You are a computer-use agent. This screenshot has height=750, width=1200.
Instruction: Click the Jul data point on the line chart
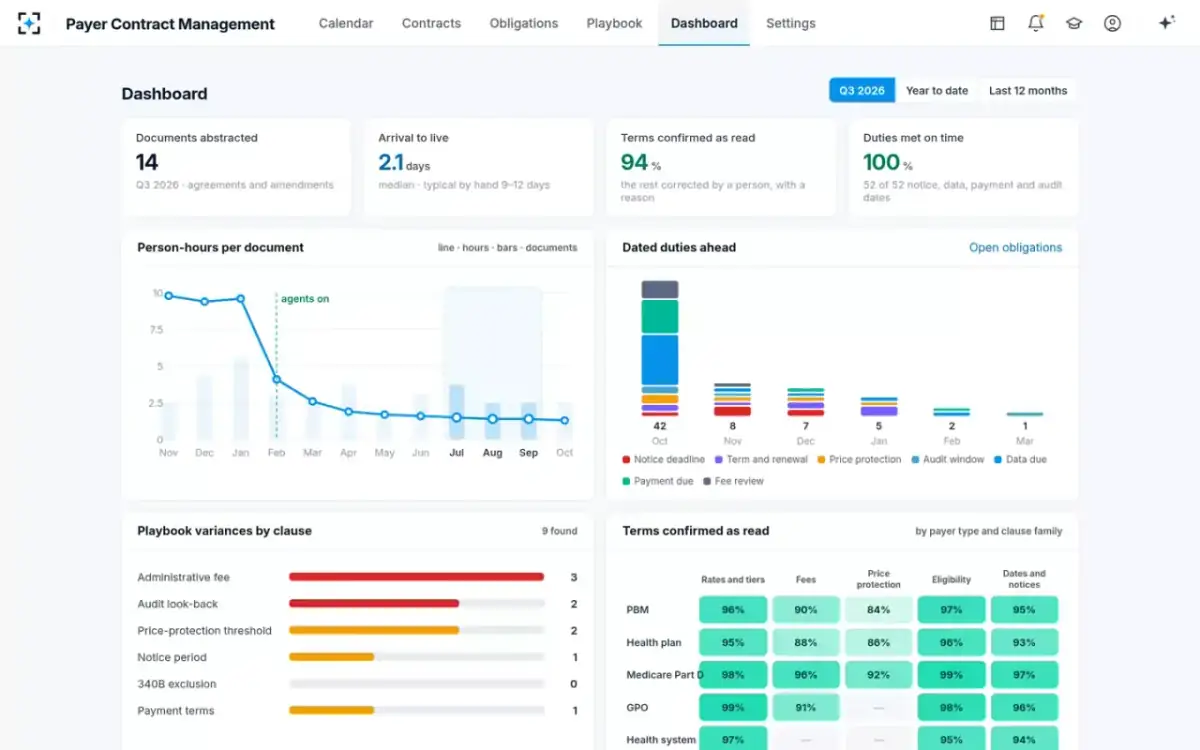coord(457,417)
